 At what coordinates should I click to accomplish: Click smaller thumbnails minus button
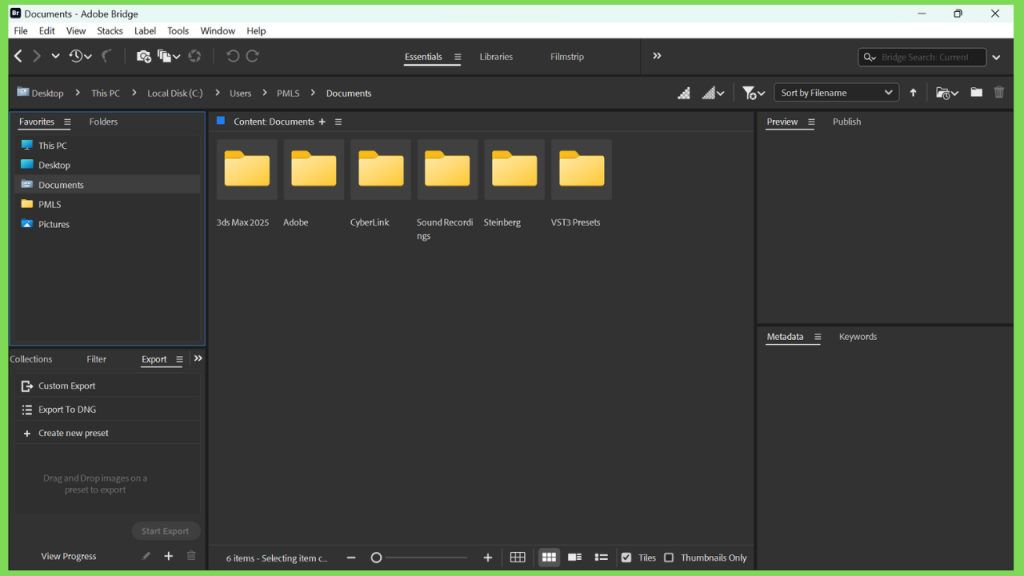pyautogui.click(x=351, y=558)
